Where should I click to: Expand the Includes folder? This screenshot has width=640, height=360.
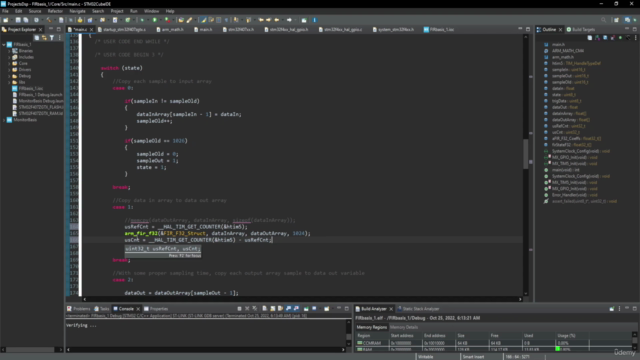[9, 57]
